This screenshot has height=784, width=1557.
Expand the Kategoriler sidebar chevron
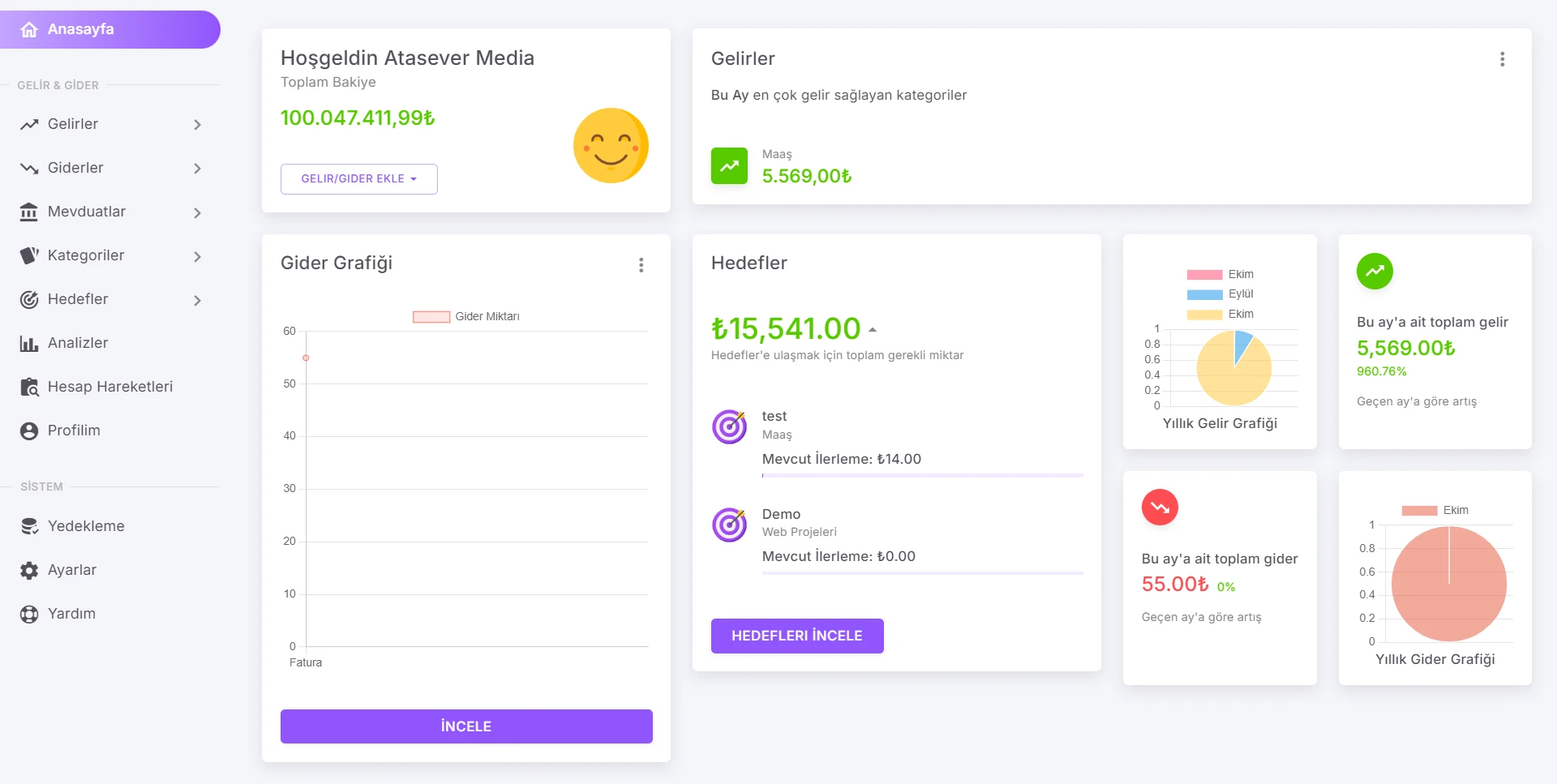tap(197, 256)
